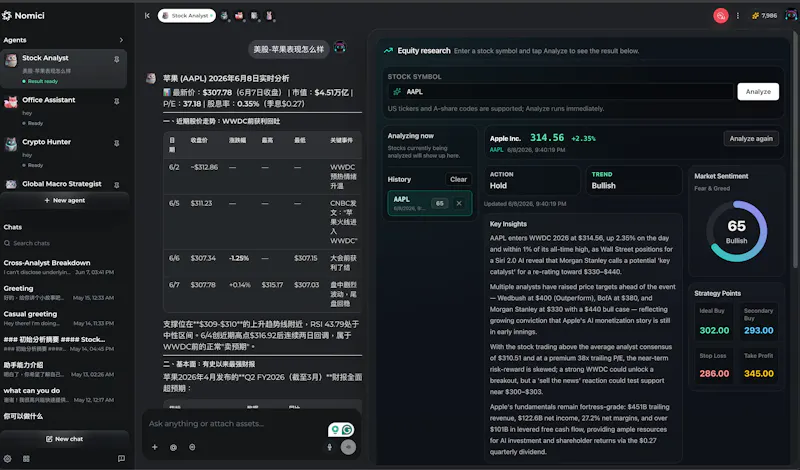
Task: Click the microphone voice input icon
Action: tap(330, 447)
